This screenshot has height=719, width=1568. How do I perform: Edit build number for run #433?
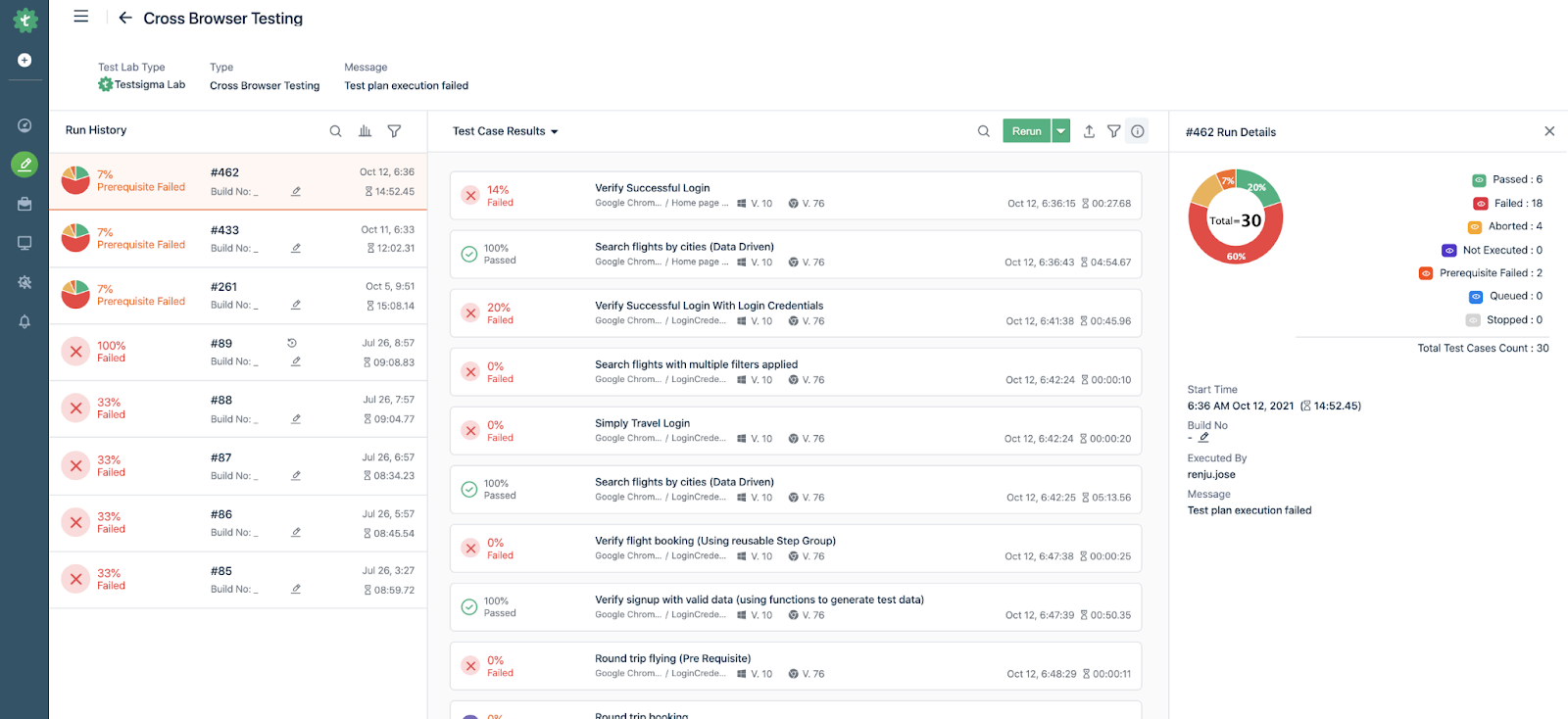coord(296,249)
